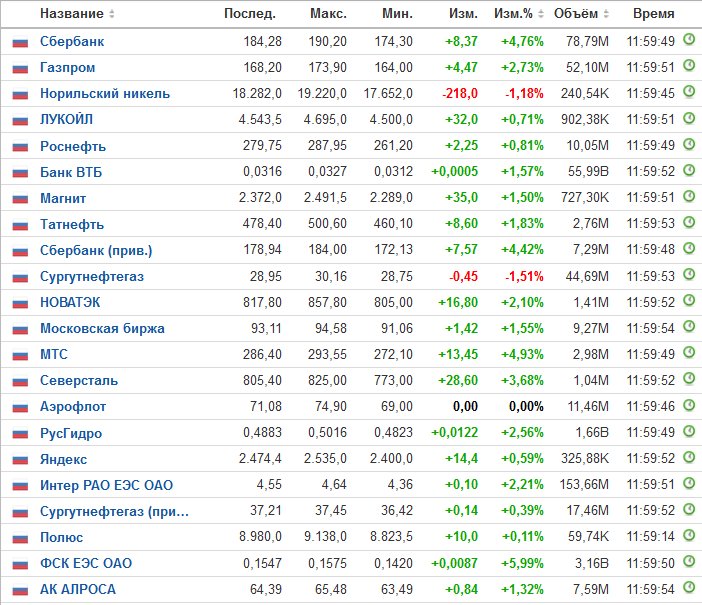Select Норильский никель change -1,18%
The image size is (702, 605).
(524, 94)
